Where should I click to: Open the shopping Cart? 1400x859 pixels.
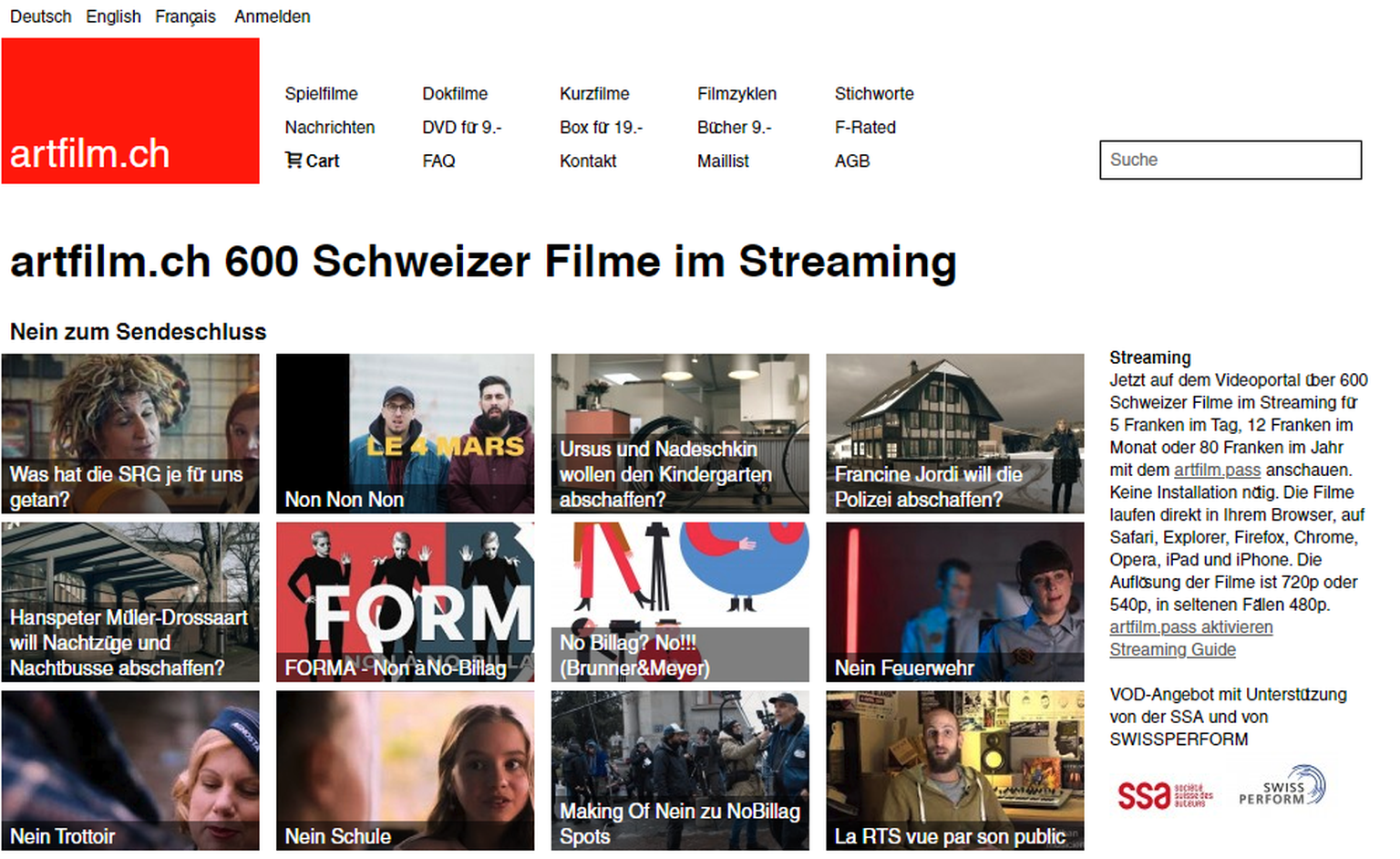coord(312,161)
